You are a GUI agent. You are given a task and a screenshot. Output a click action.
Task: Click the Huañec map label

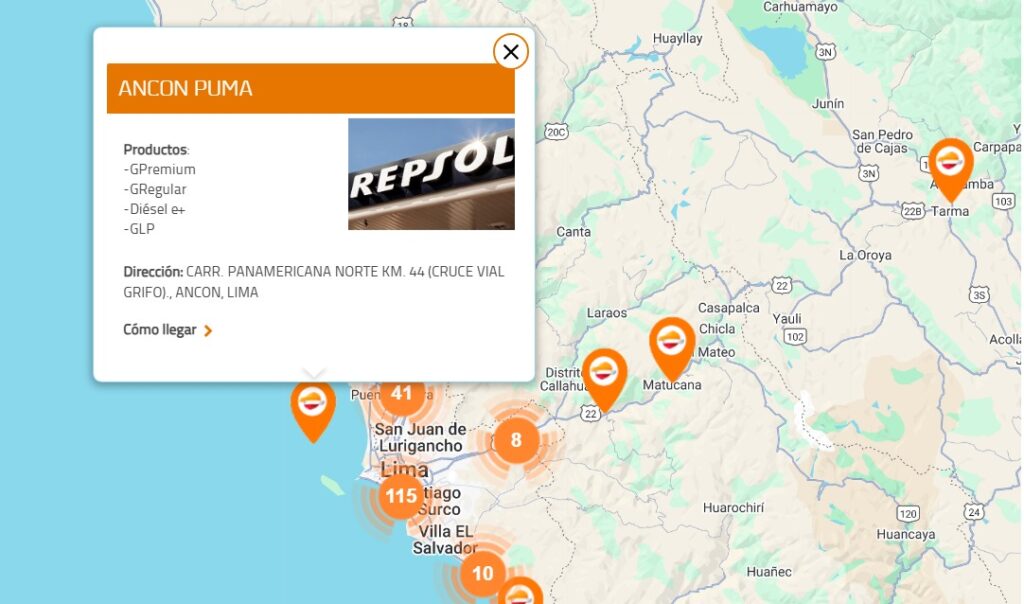point(769,572)
